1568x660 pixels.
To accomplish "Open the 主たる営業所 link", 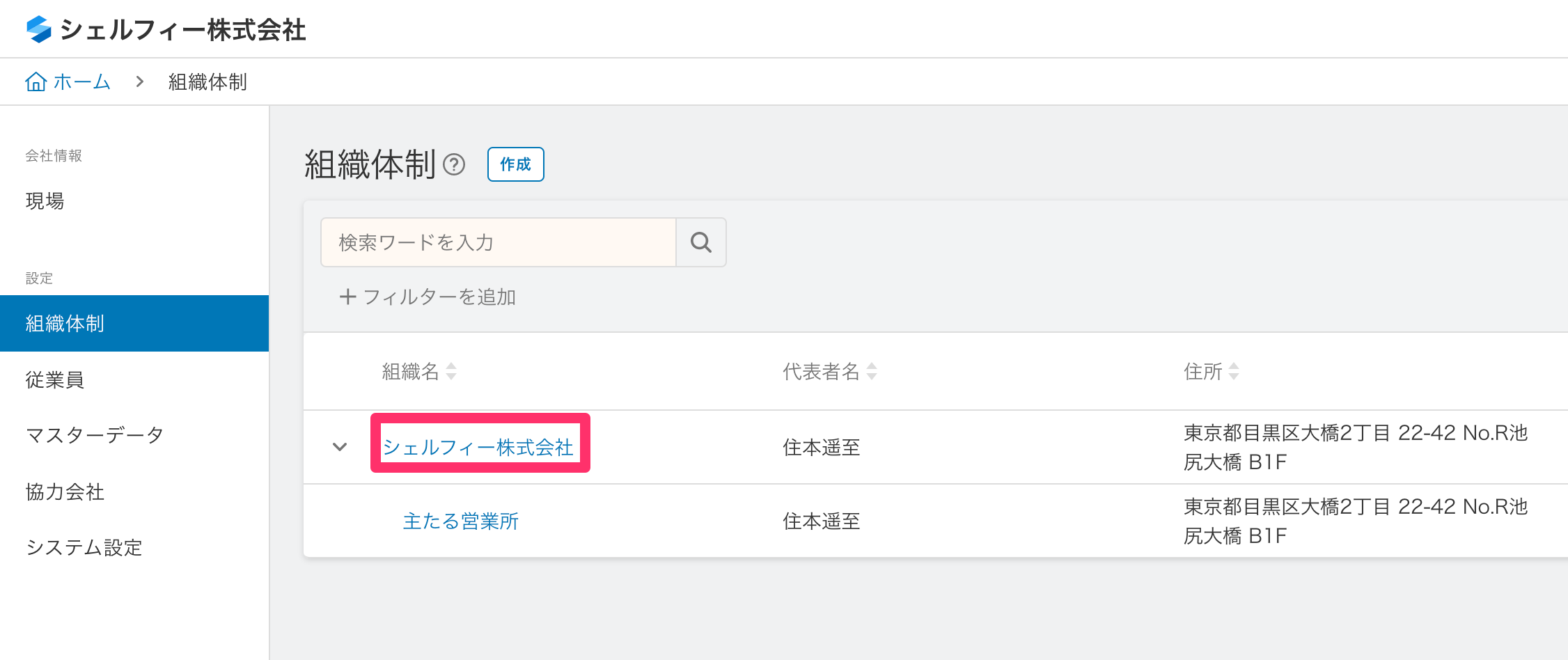I will click(461, 521).
